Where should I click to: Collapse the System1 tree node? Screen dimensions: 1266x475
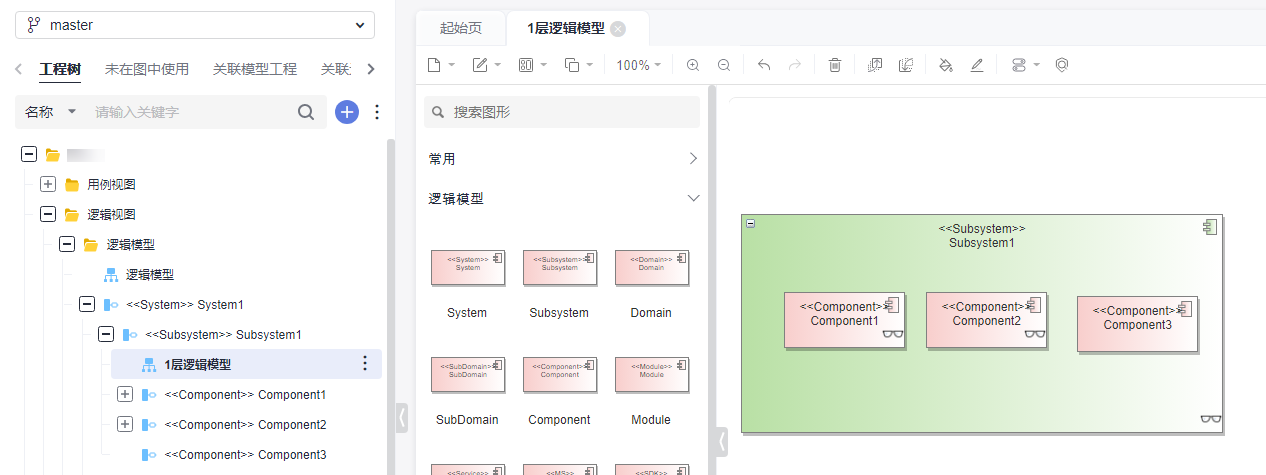pos(87,305)
